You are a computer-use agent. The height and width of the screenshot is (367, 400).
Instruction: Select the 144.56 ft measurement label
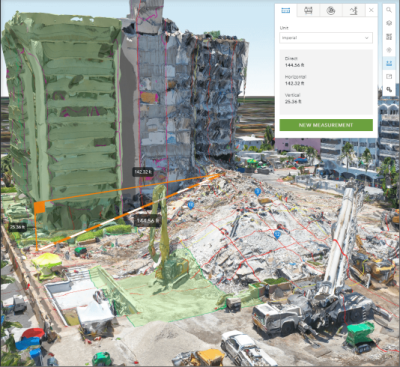point(147,220)
